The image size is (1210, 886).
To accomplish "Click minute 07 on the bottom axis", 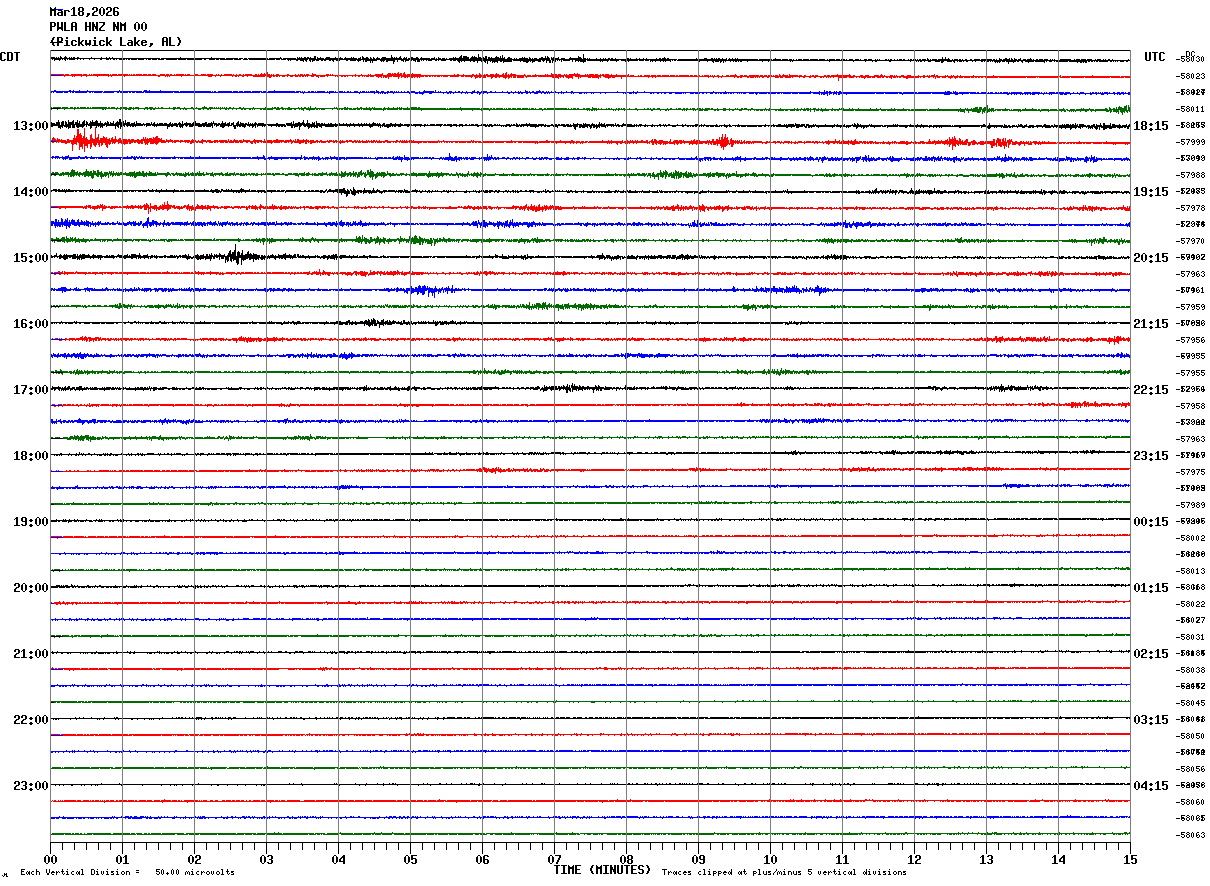I will click(x=554, y=859).
